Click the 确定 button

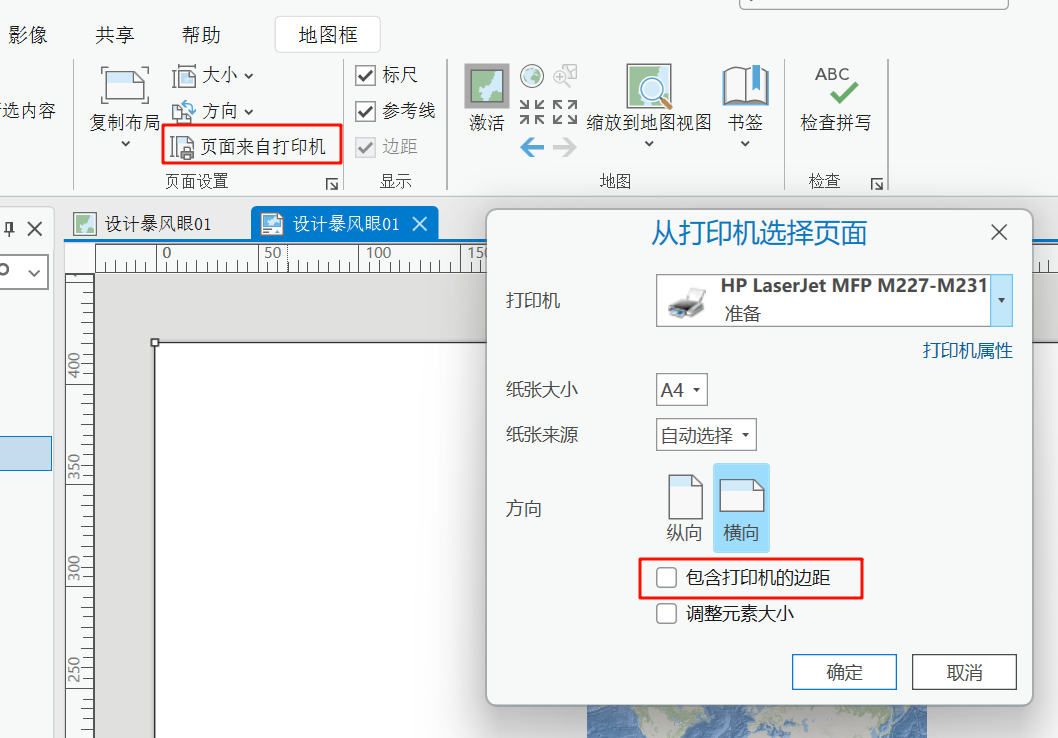coord(844,672)
